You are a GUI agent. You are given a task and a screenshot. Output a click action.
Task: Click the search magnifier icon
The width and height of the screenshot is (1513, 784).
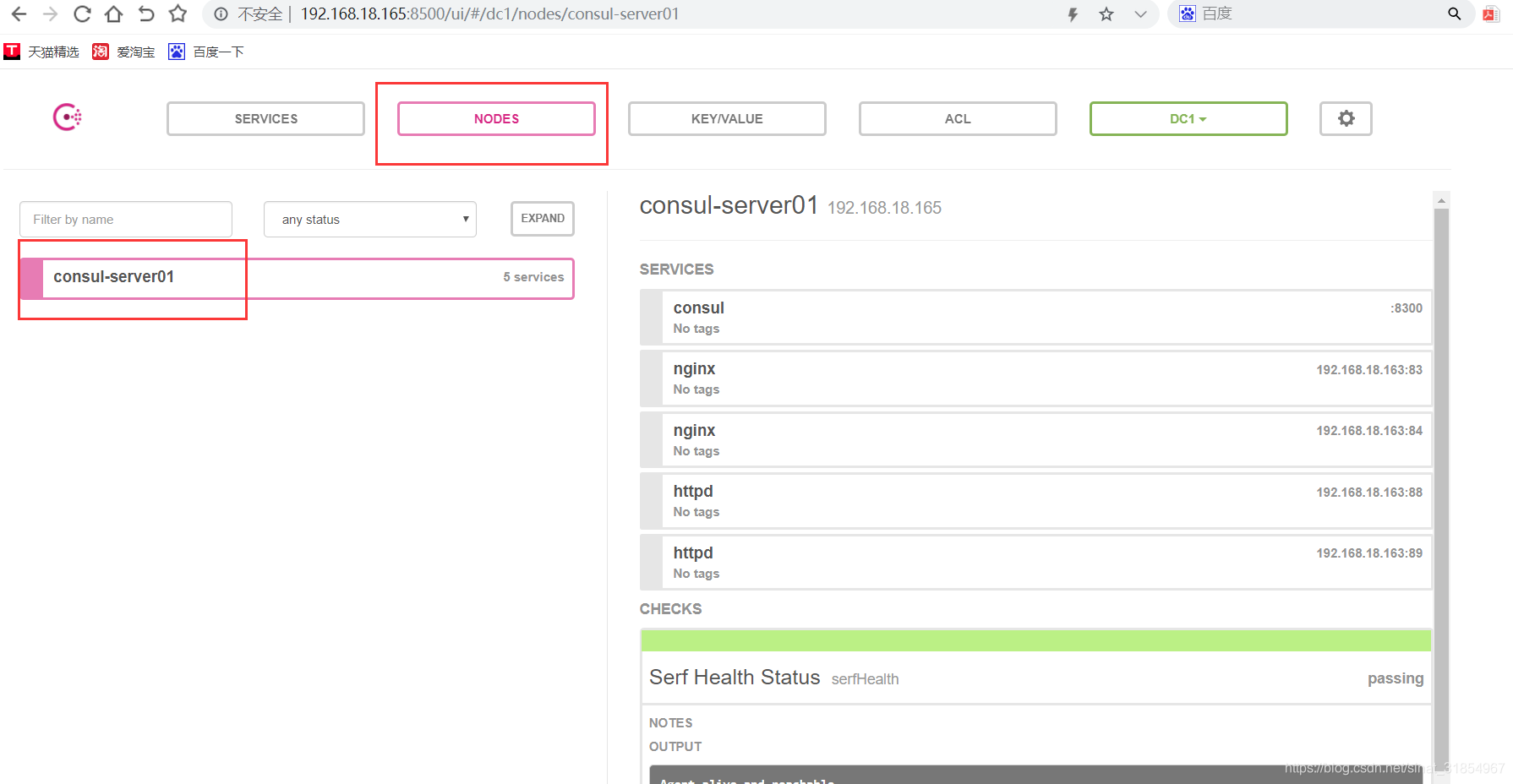(1455, 14)
